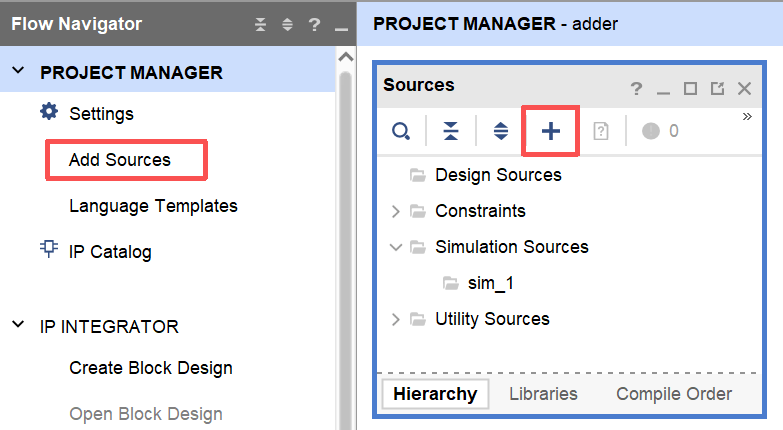This screenshot has height=430, width=783.
Task: Click the search icon in Sources panel
Action: click(401, 131)
